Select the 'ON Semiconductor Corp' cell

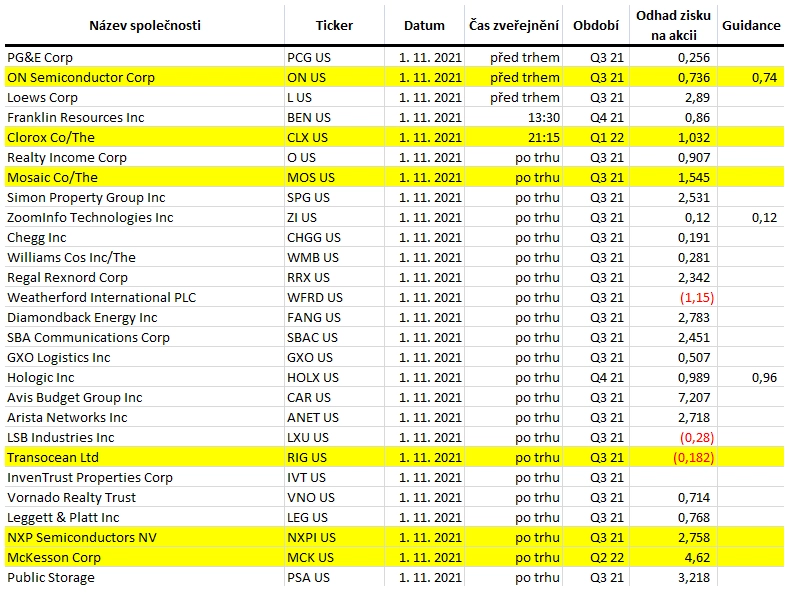[x=145, y=78]
